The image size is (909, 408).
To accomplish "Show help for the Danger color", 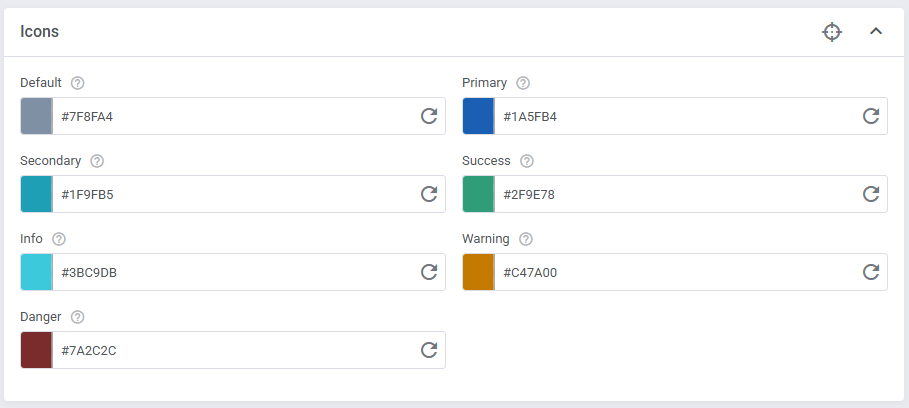I will tap(78, 317).
